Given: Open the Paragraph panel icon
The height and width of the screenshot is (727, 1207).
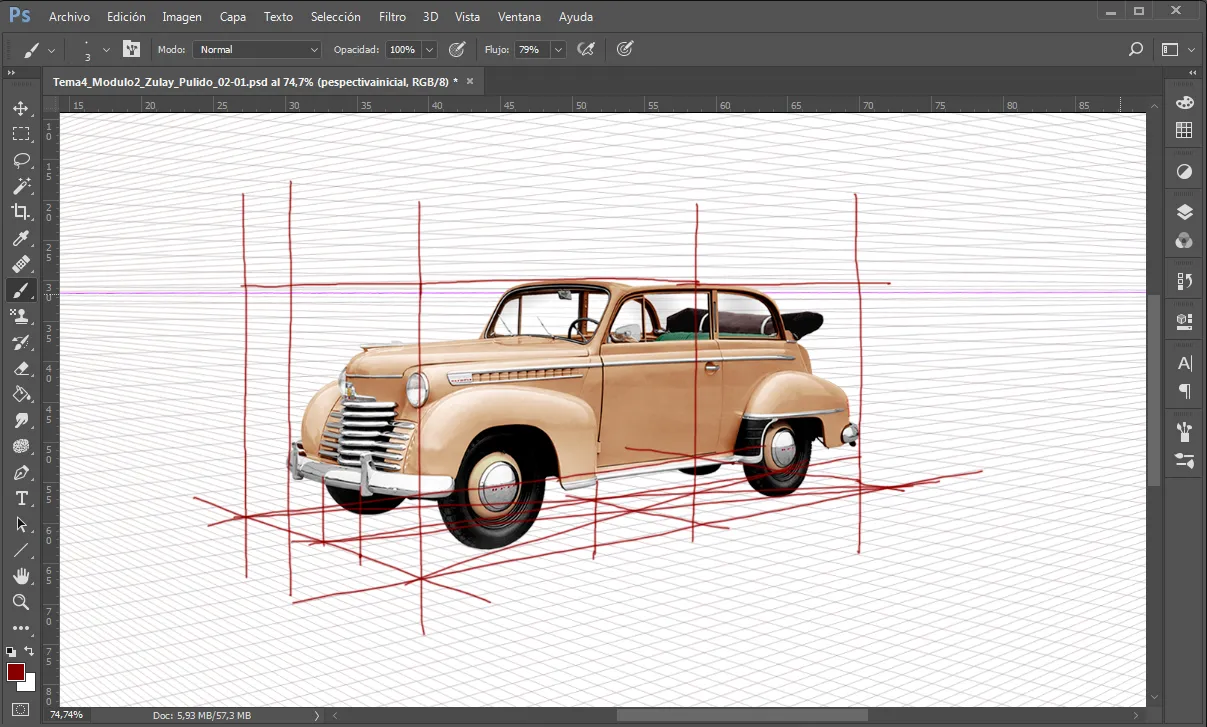Looking at the screenshot, I should click(1184, 390).
